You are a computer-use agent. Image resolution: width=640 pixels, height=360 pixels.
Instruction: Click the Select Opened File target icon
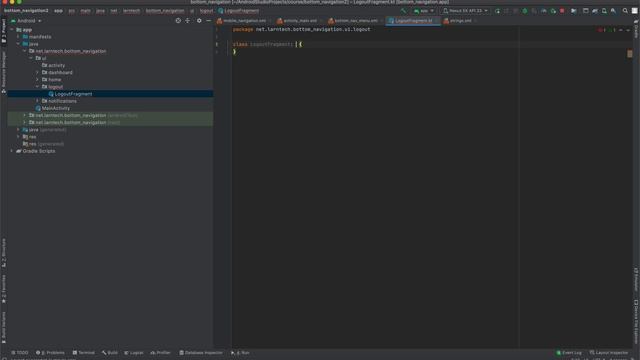pos(178,20)
